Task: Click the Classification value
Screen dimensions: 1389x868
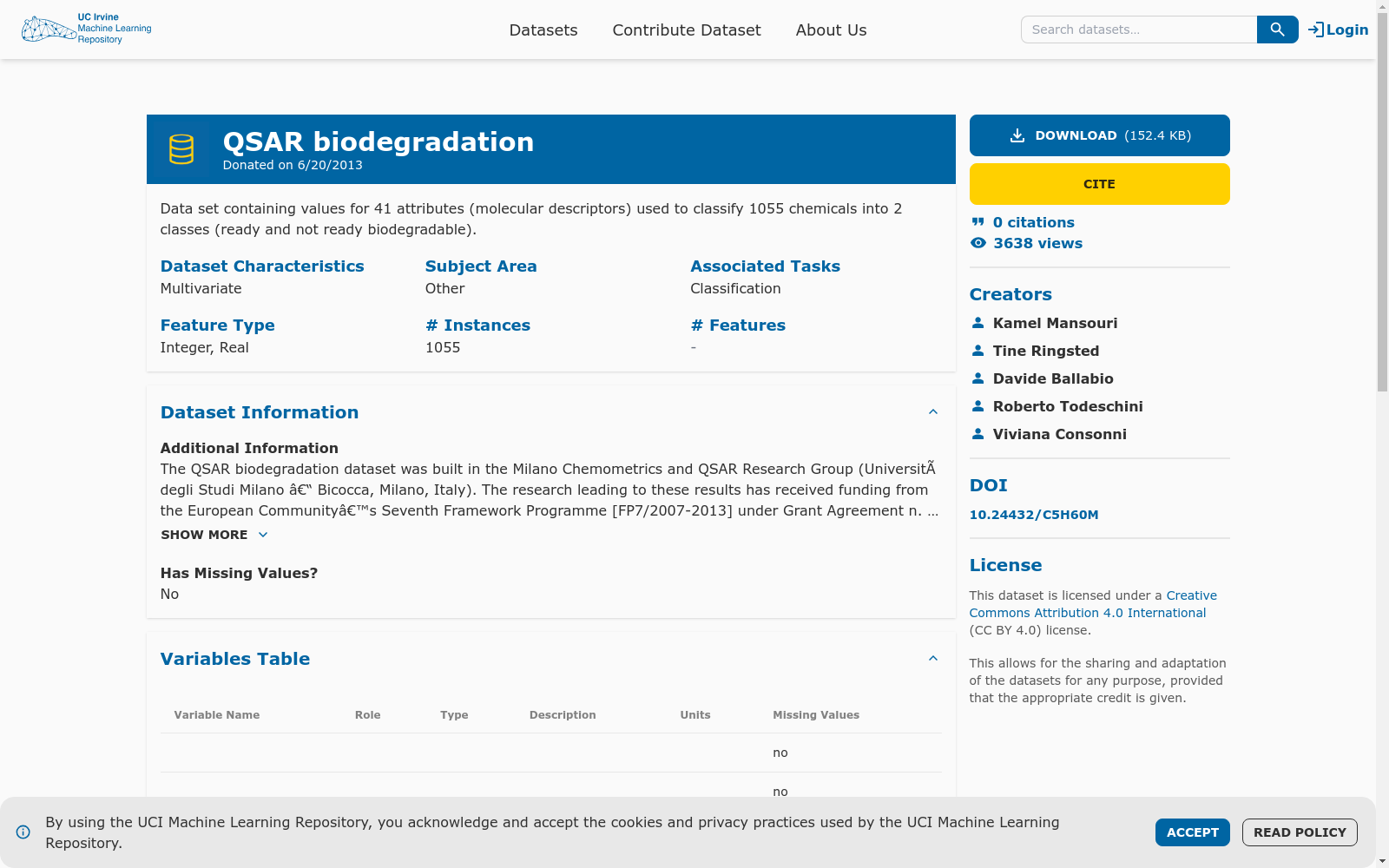Action: click(735, 288)
